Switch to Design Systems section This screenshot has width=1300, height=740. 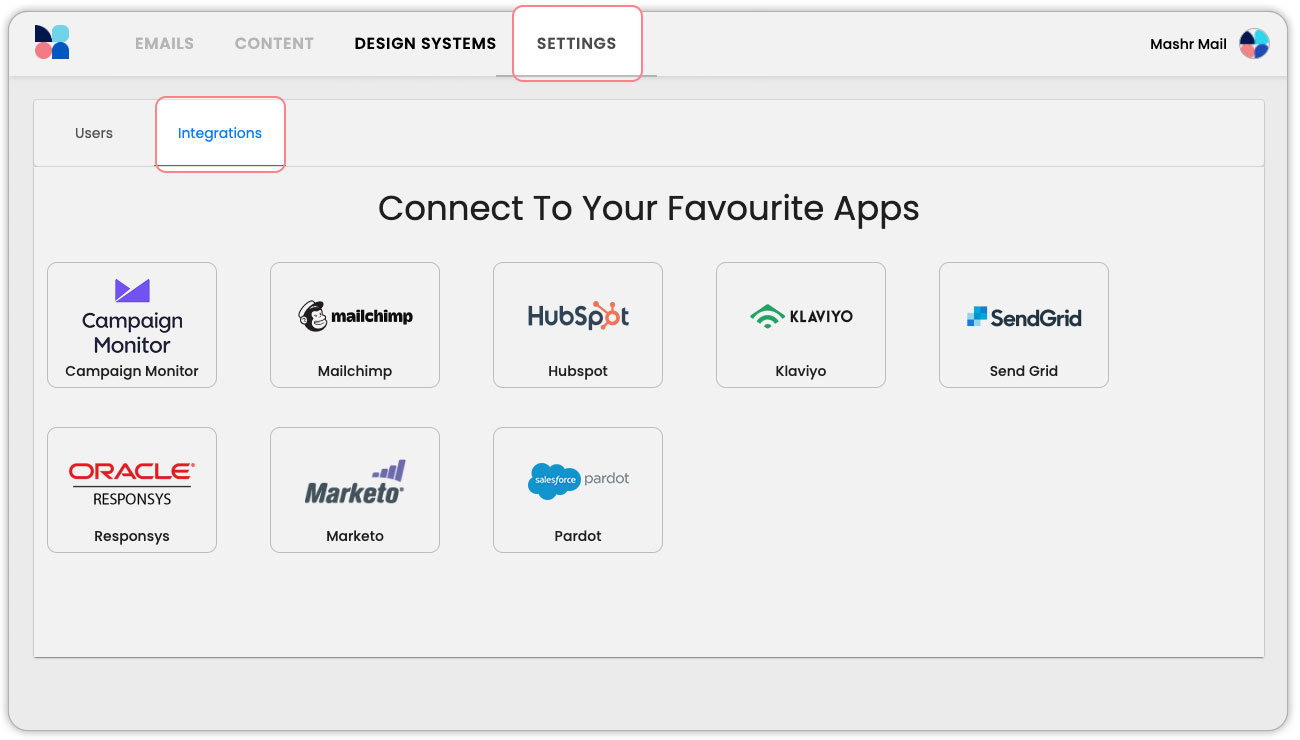coord(425,44)
